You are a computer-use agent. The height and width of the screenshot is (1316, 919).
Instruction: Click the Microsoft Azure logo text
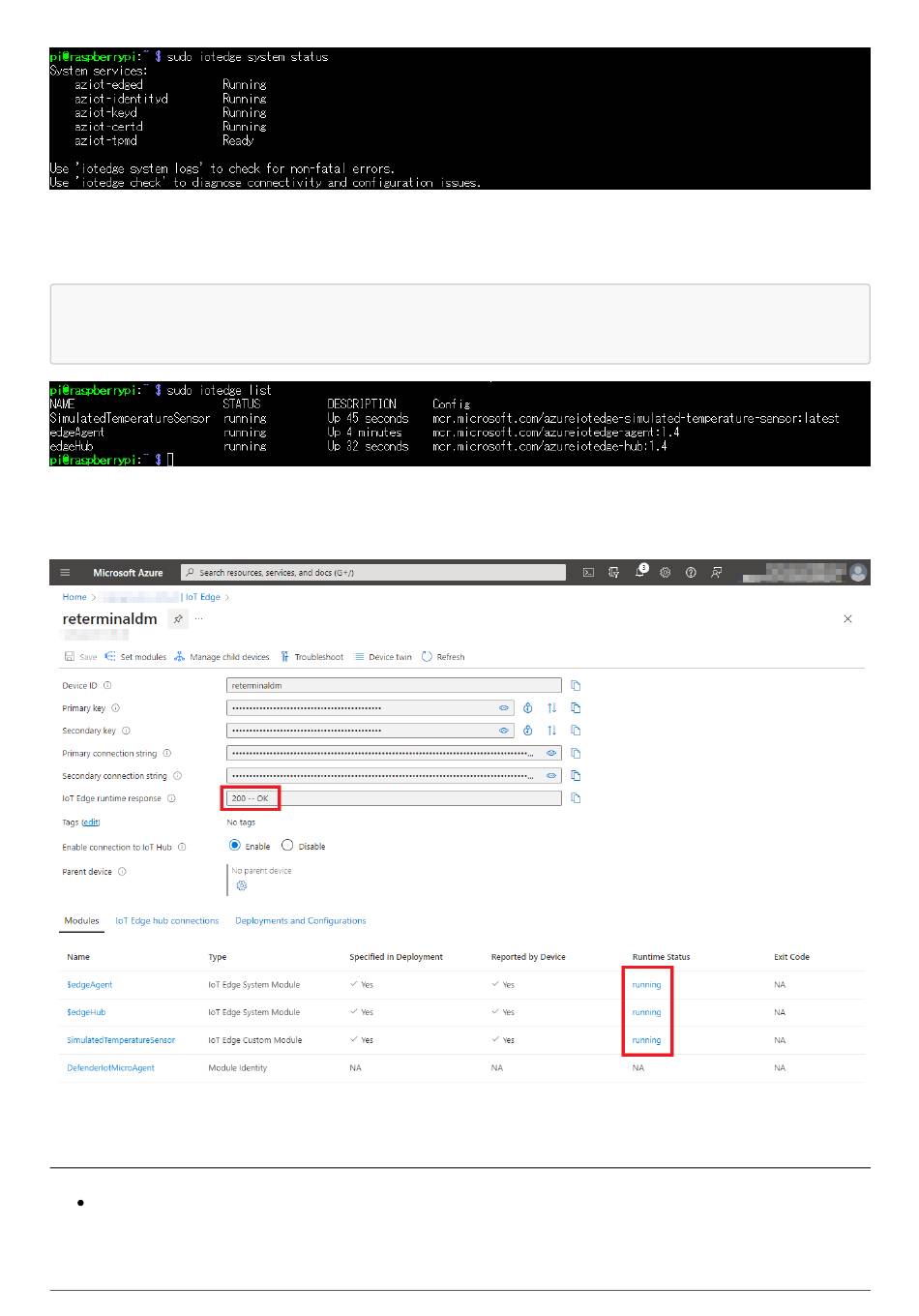128,573
